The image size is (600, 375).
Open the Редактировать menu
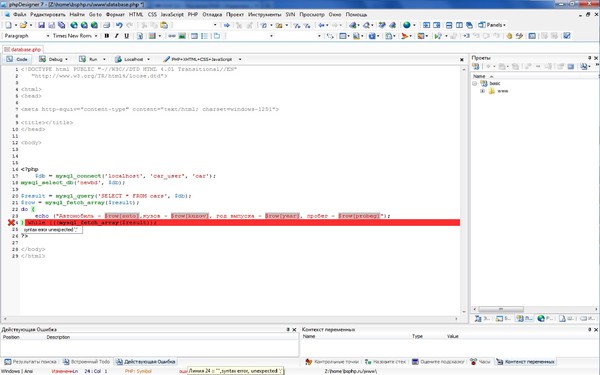48,15
